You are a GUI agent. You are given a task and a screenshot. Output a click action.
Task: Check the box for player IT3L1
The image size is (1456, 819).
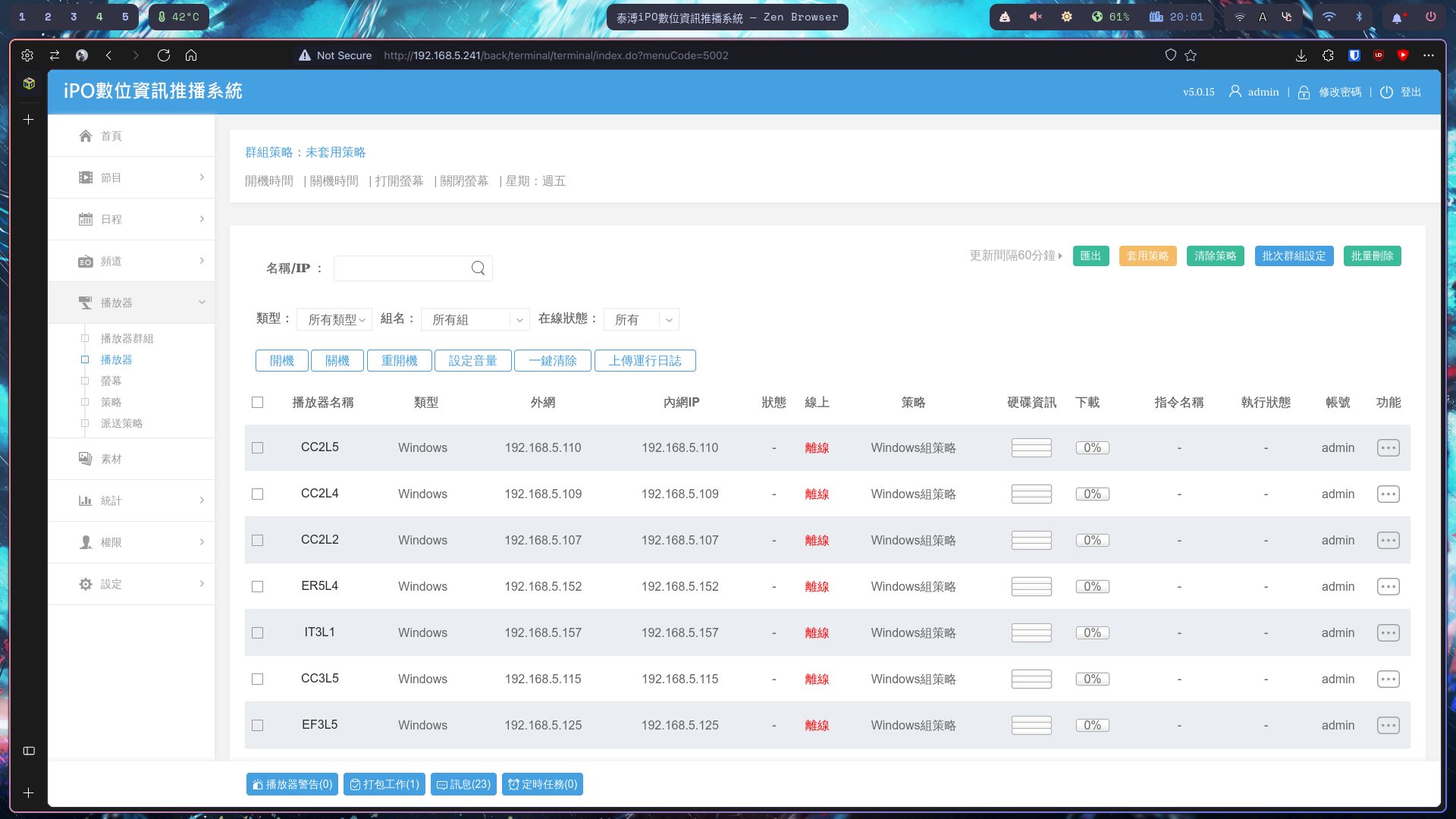coord(257,633)
